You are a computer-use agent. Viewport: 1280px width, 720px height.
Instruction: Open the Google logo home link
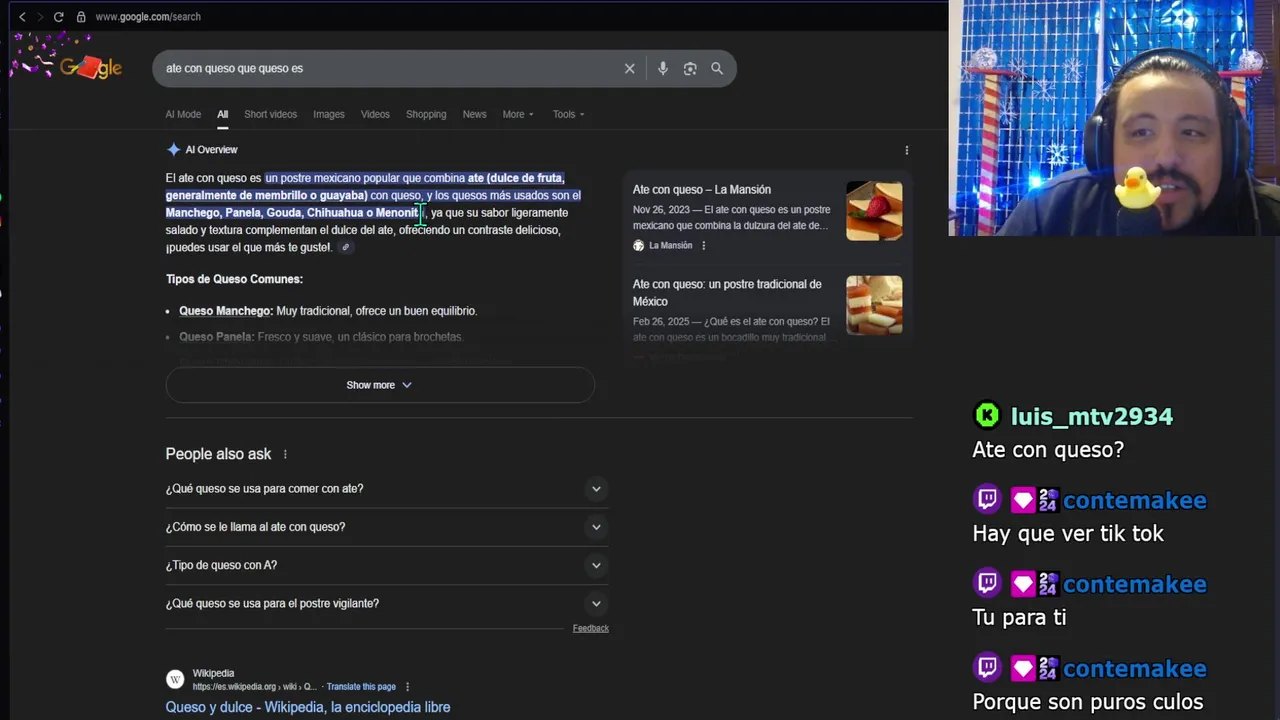tap(90, 68)
